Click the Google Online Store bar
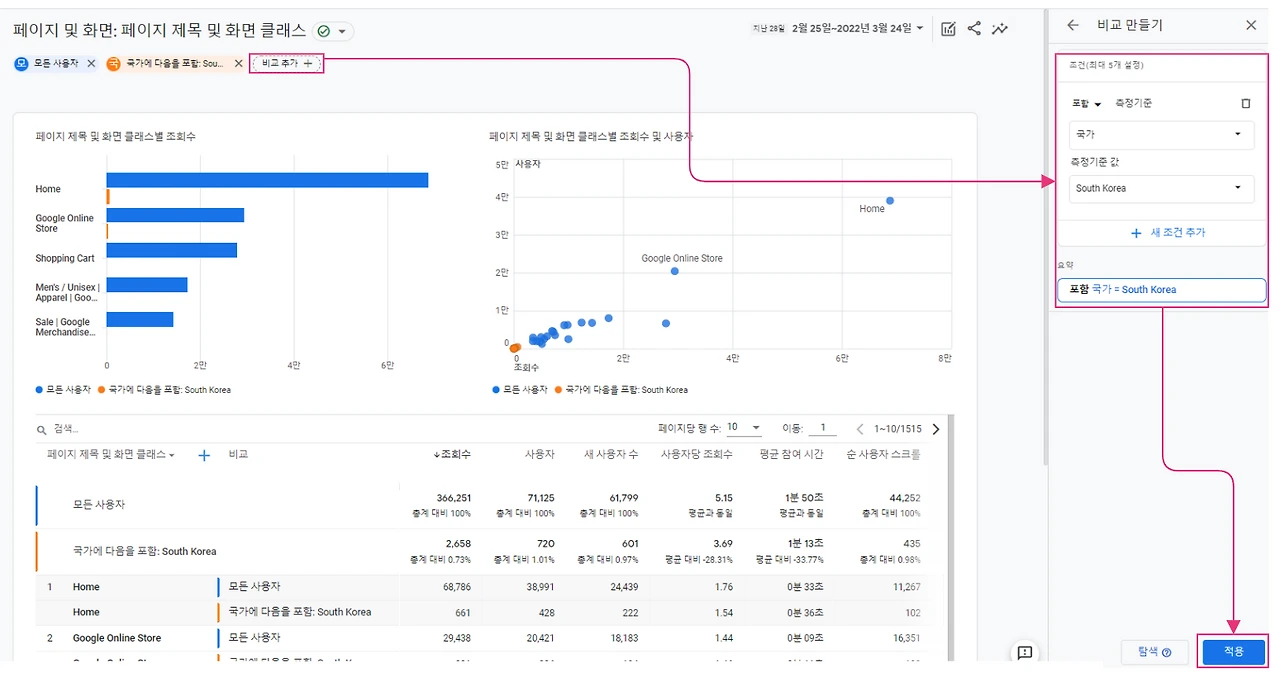Image resolution: width=1280 pixels, height=677 pixels. [x=175, y=215]
